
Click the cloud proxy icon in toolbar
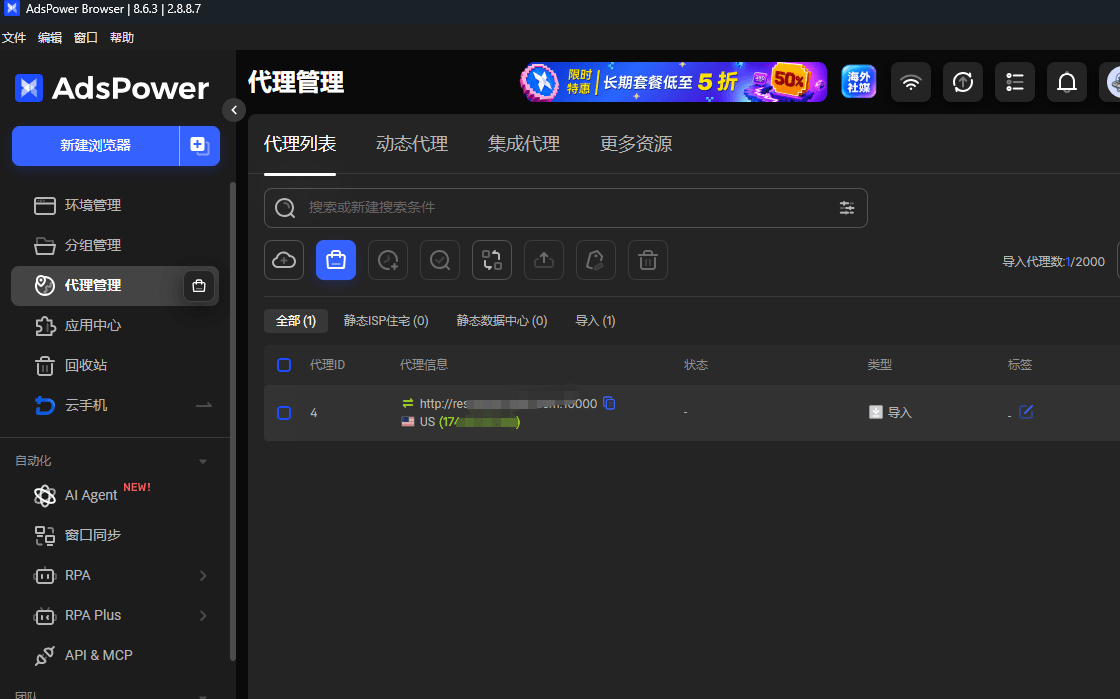pyautogui.click(x=284, y=260)
